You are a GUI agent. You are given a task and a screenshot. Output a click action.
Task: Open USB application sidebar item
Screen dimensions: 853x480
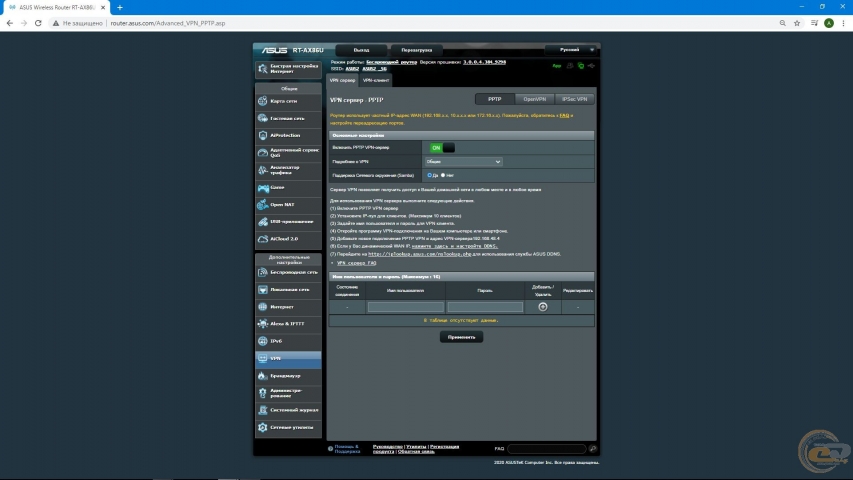pyautogui.click(x=288, y=222)
